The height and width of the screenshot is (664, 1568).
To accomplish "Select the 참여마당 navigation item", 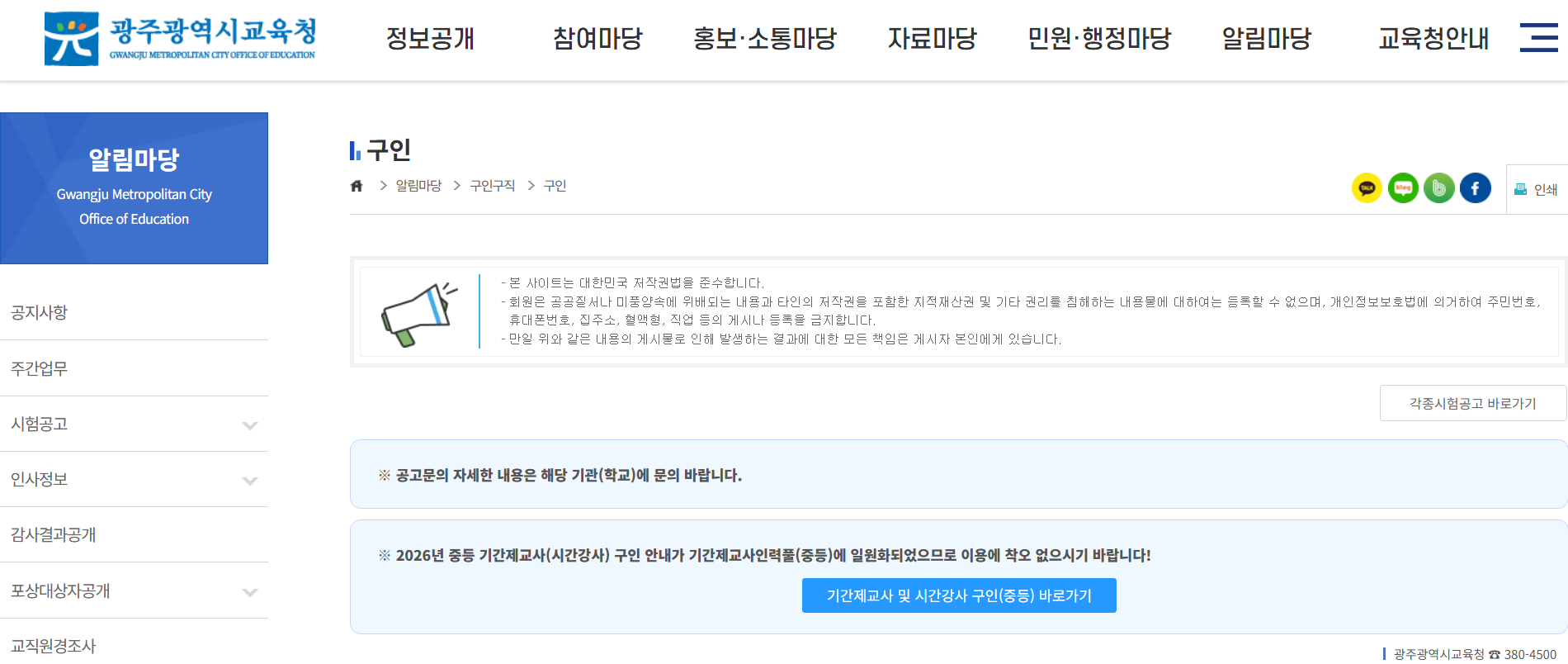I will (597, 38).
